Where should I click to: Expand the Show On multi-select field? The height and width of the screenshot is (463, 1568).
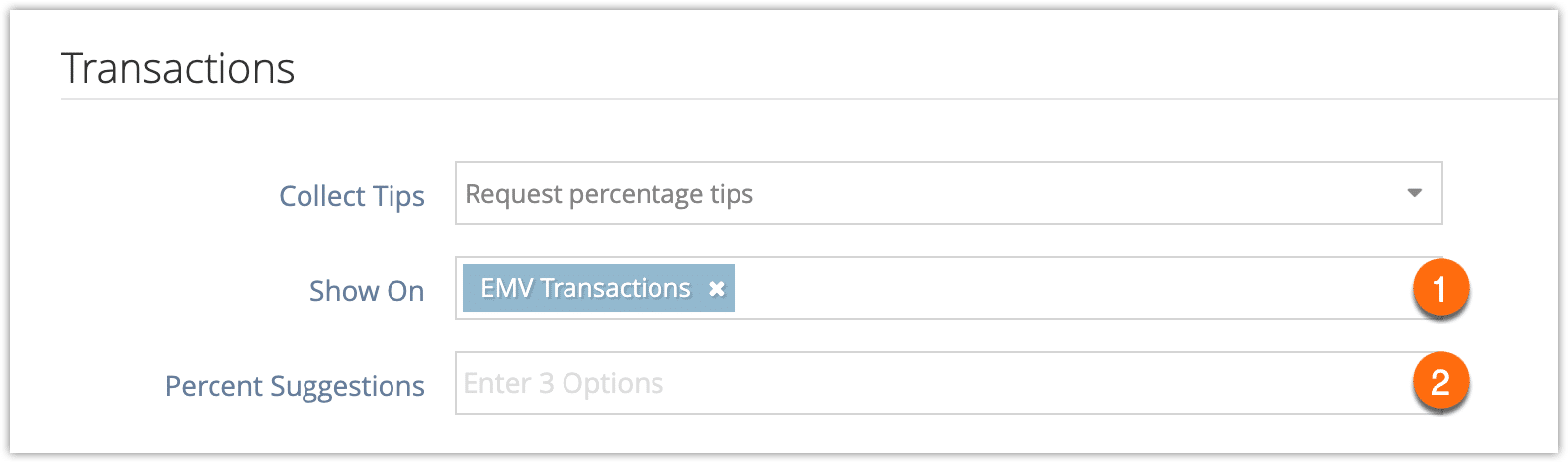(x=948, y=288)
